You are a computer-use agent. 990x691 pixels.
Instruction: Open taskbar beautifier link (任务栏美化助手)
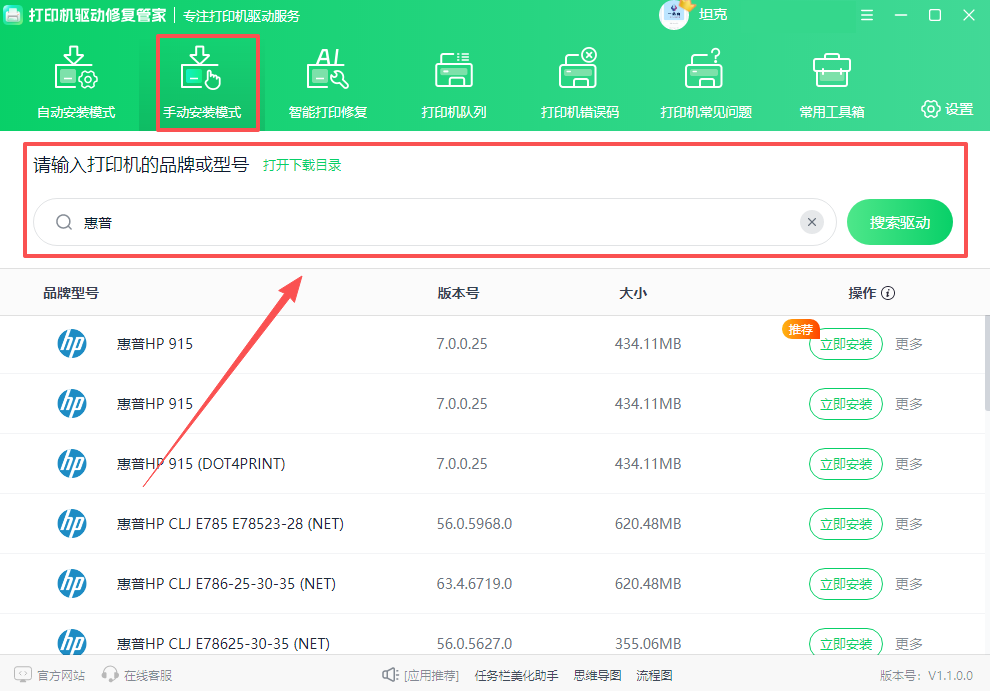(x=516, y=675)
